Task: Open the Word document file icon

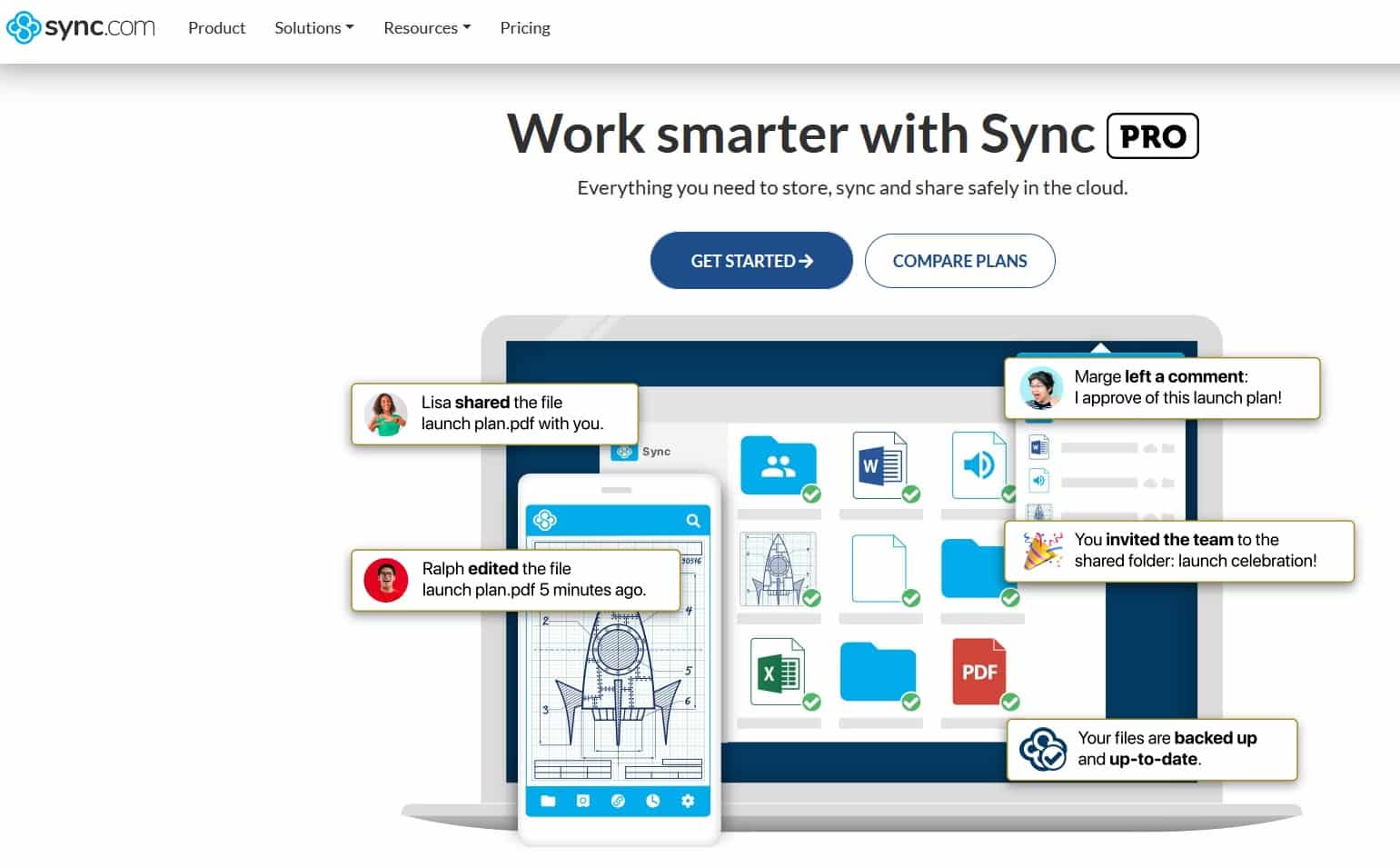Action: pyautogui.click(x=879, y=464)
